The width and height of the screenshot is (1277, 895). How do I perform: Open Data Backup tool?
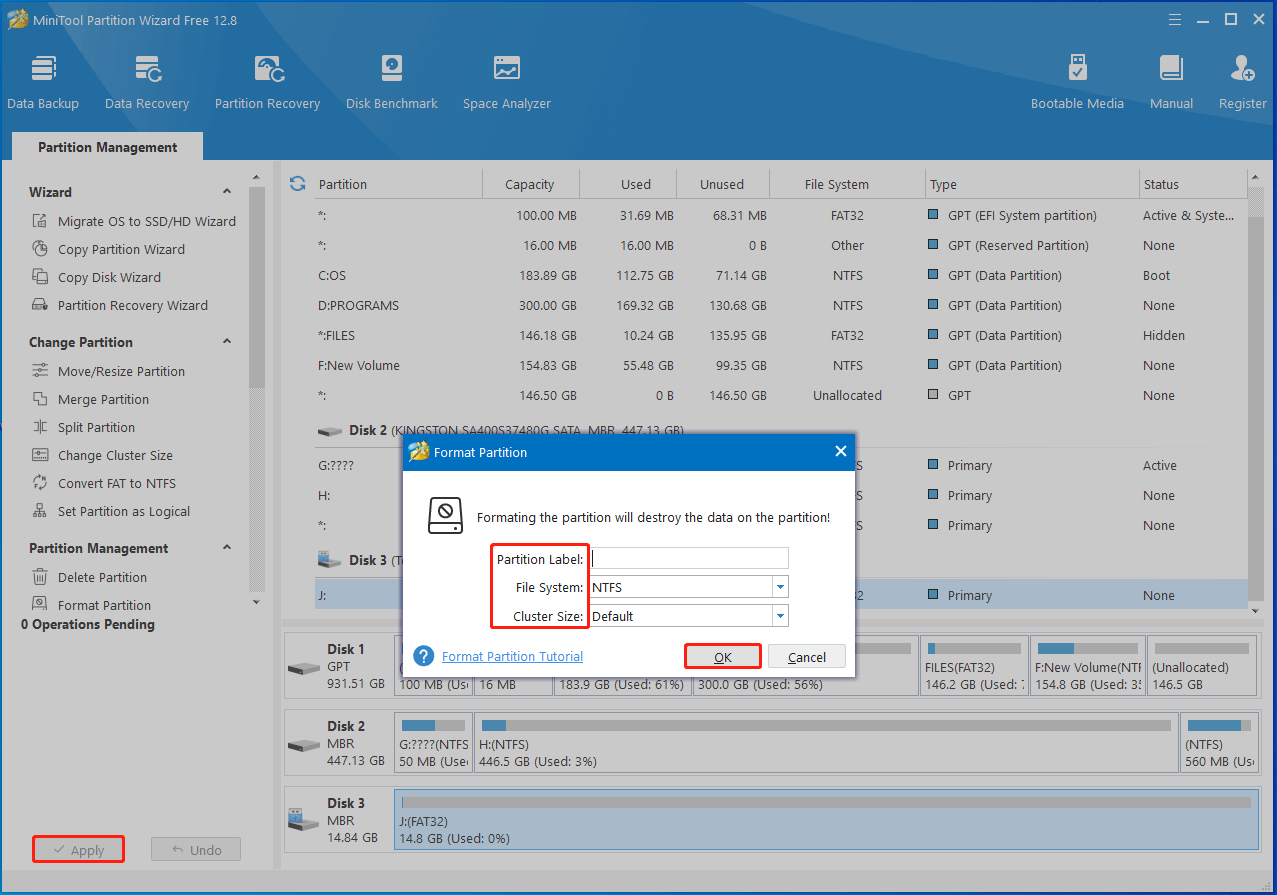pyautogui.click(x=42, y=82)
